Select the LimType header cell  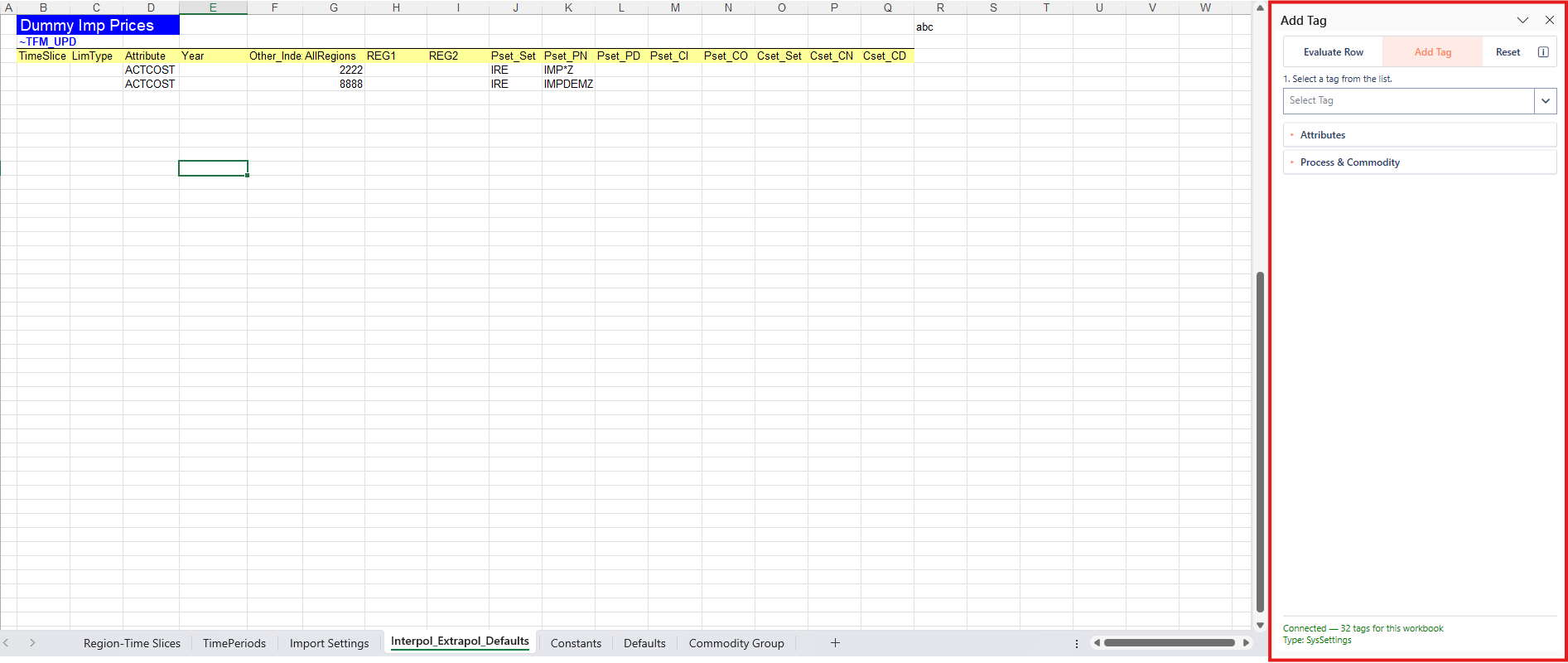96,56
